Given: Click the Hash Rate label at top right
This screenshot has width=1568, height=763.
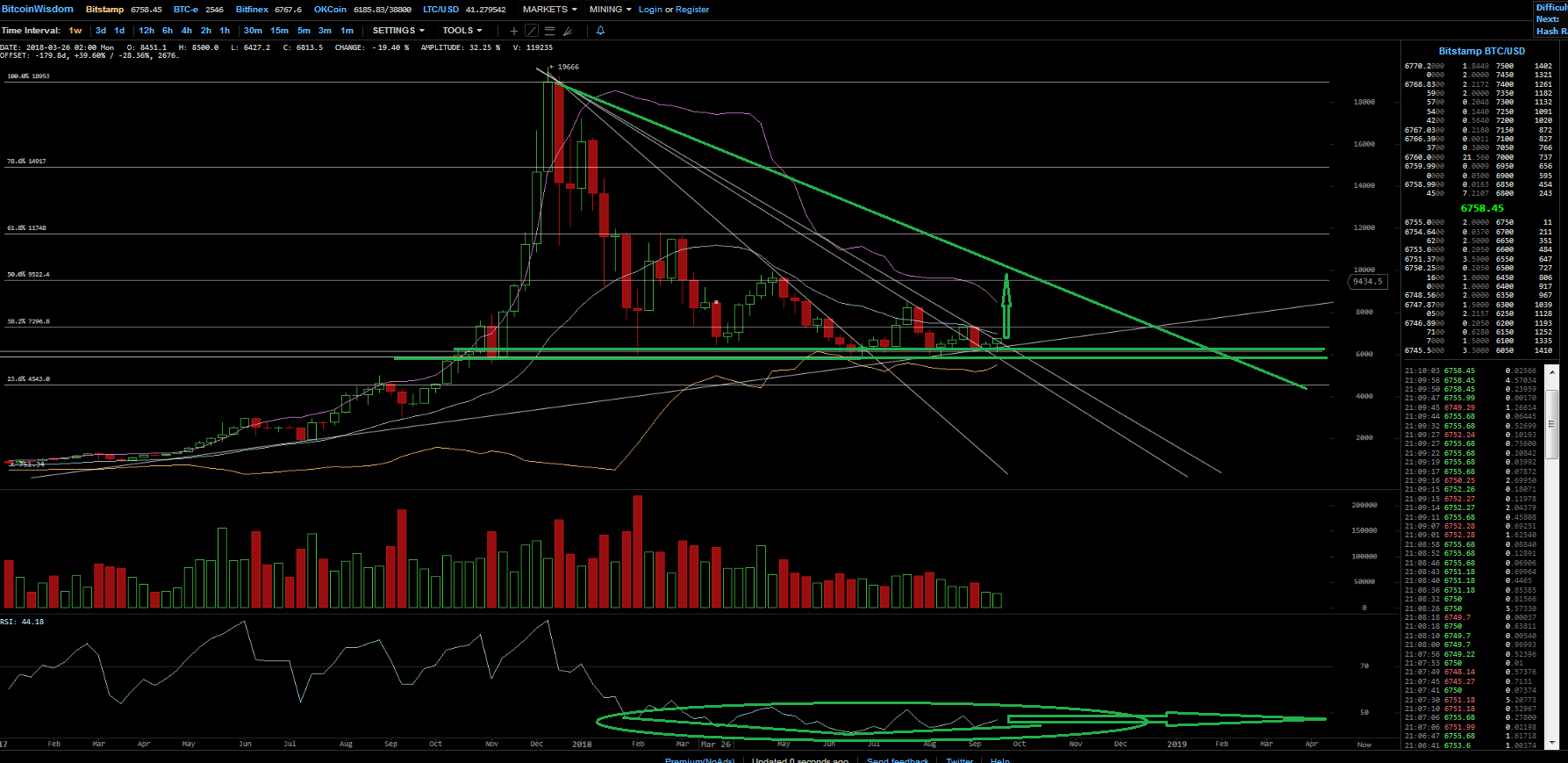Looking at the screenshot, I should (x=1551, y=31).
